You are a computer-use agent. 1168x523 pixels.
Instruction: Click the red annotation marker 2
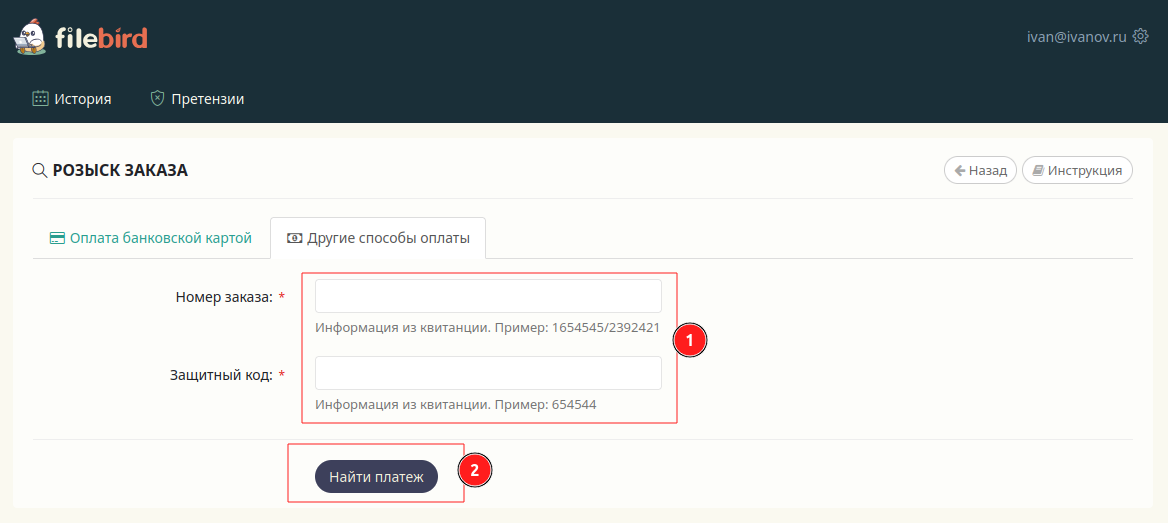coord(476,471)
